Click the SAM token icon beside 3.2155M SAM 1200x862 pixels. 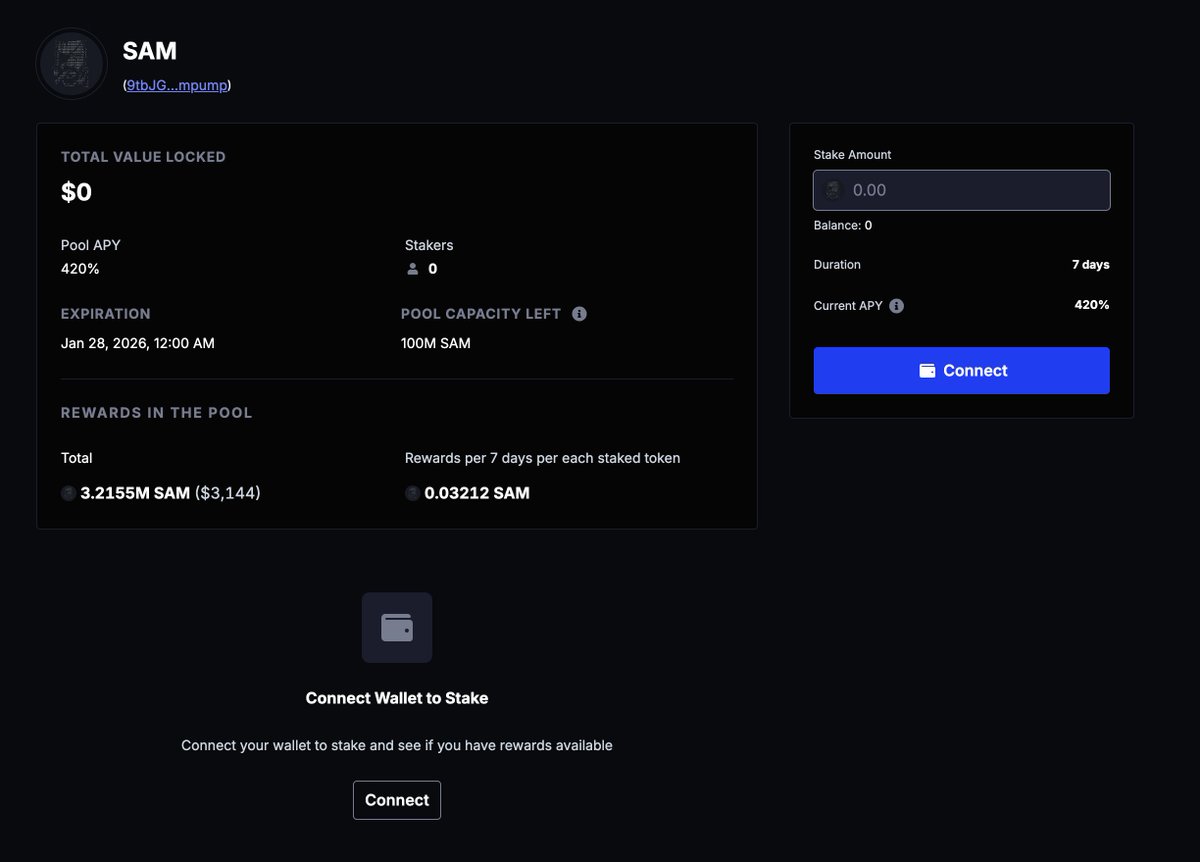(69, 493)
